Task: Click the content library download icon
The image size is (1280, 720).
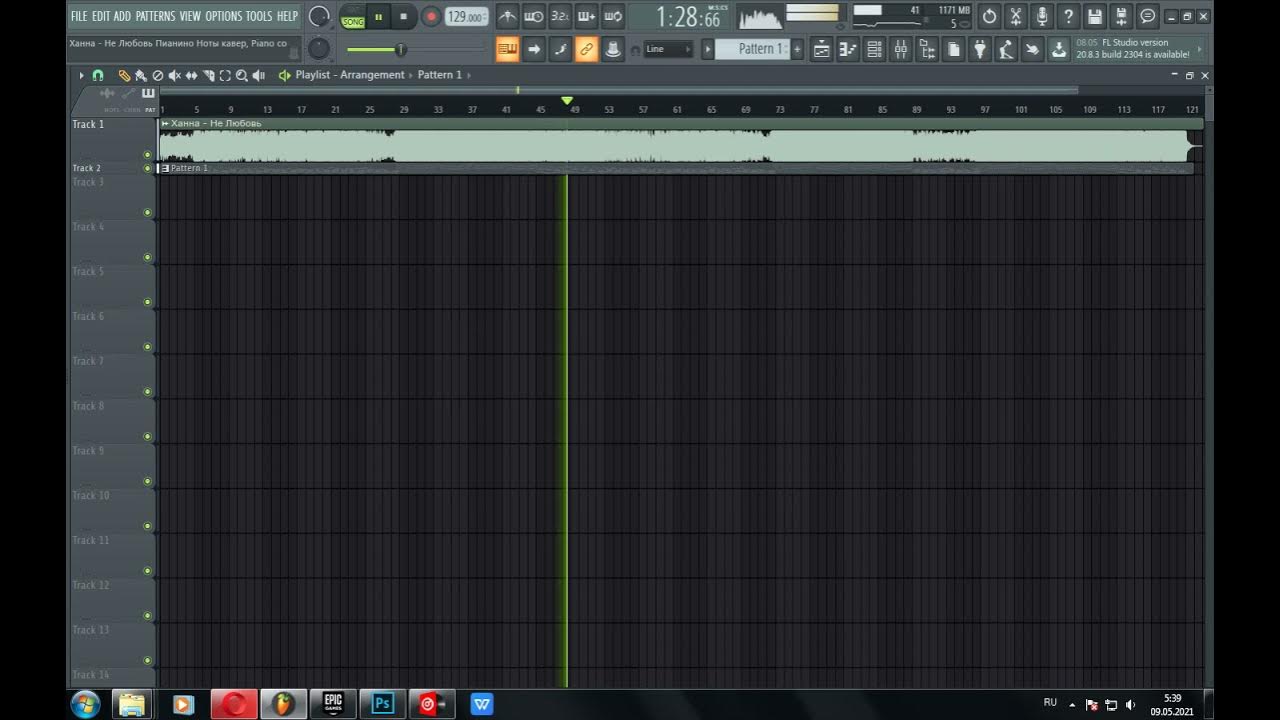Action: pyautogui.click(x=1059, y=49)
